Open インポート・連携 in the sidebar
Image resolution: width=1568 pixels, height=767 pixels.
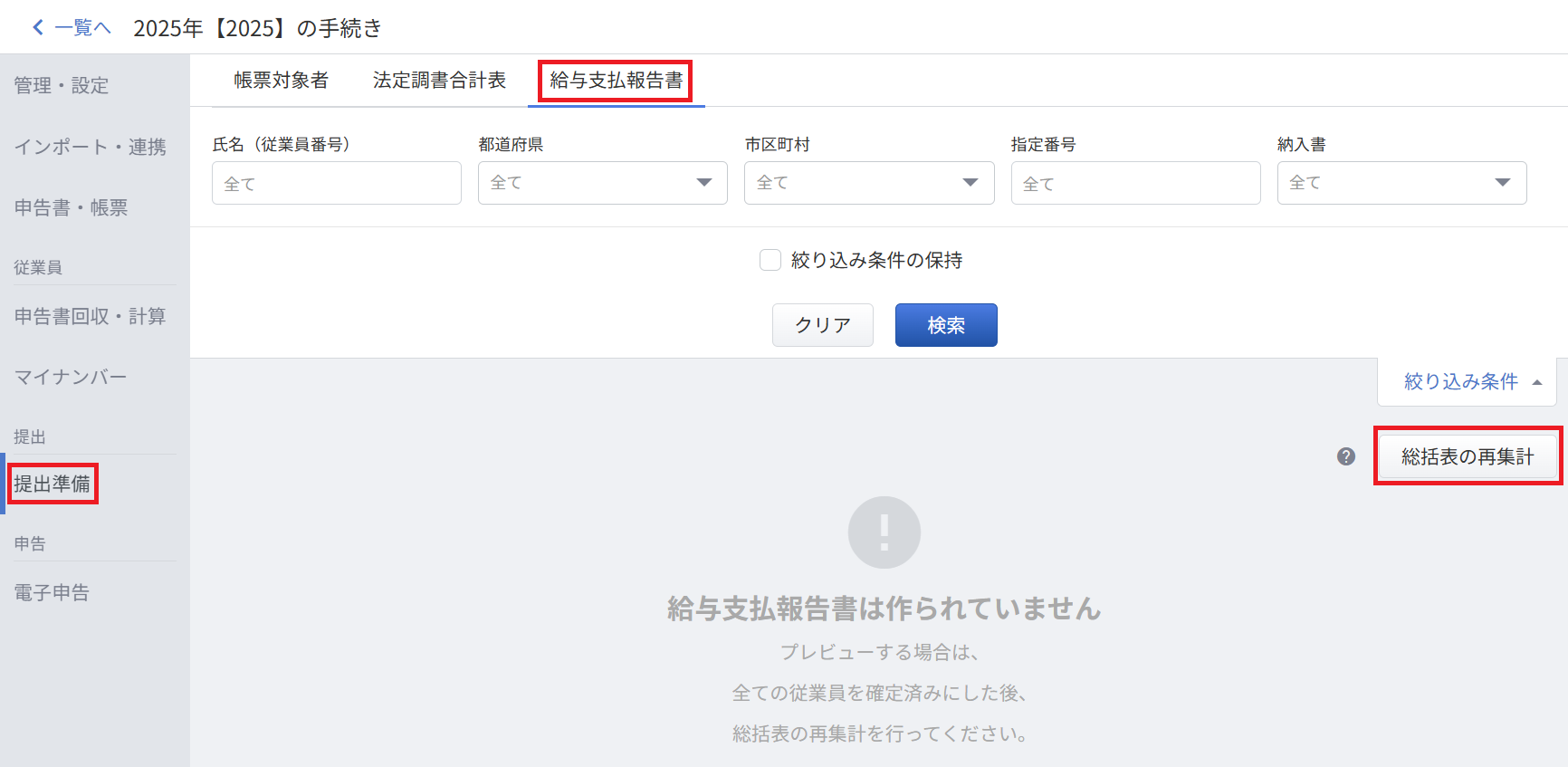click(91, 147)
